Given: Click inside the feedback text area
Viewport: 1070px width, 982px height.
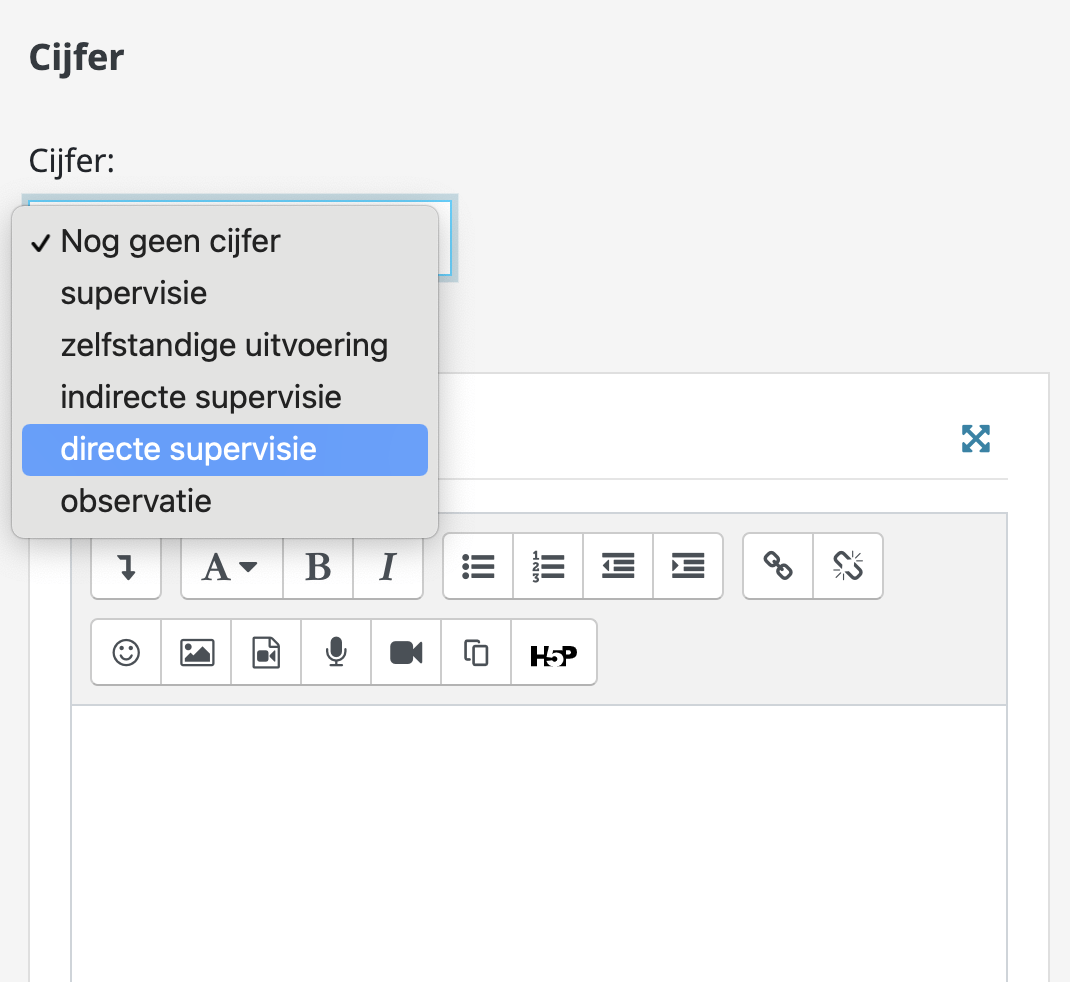Looking at the screenshot, I should click(539, 843).
